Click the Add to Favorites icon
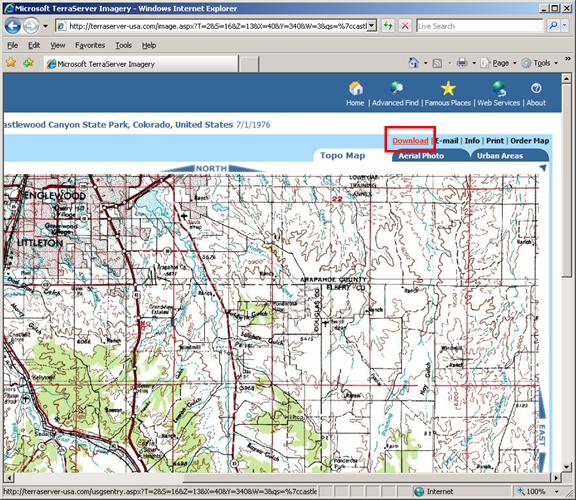Screen dimensions: 576x500 [28, 63]
